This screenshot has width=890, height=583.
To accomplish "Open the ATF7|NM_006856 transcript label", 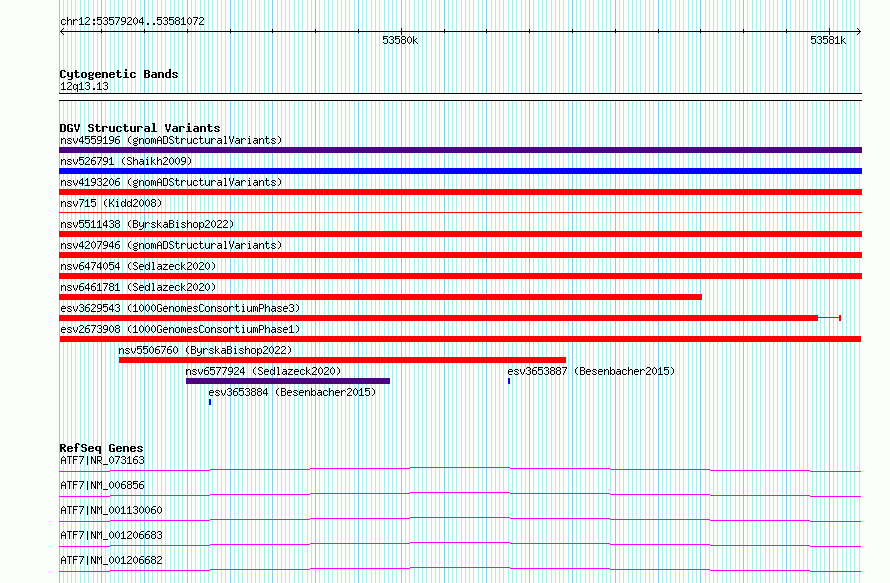I will (x=102, y=485).
